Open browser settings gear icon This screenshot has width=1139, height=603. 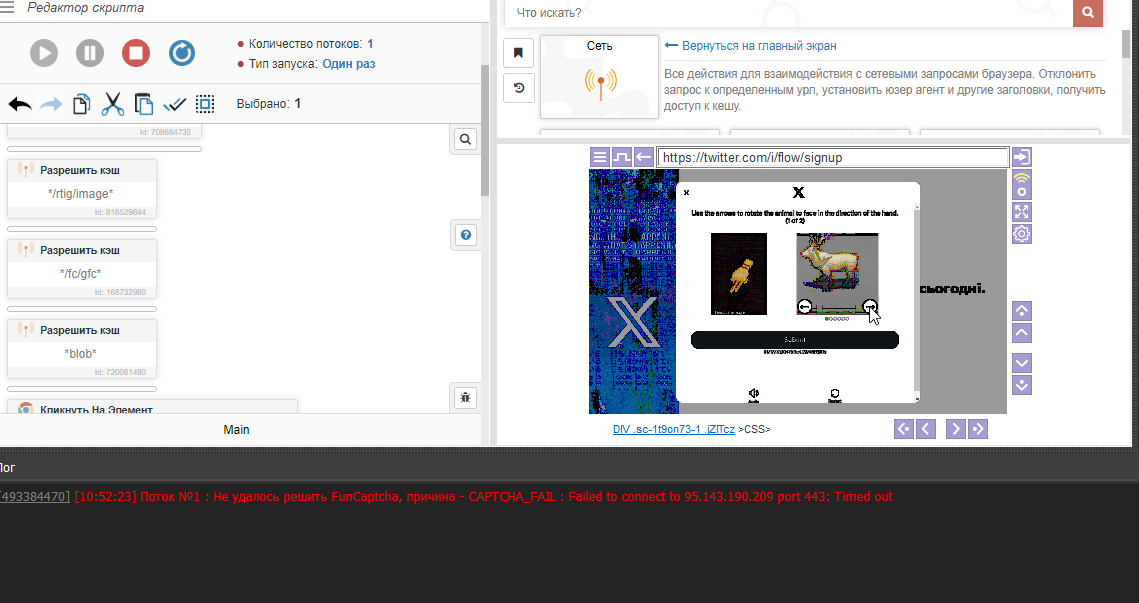(x=1021, y=234)
